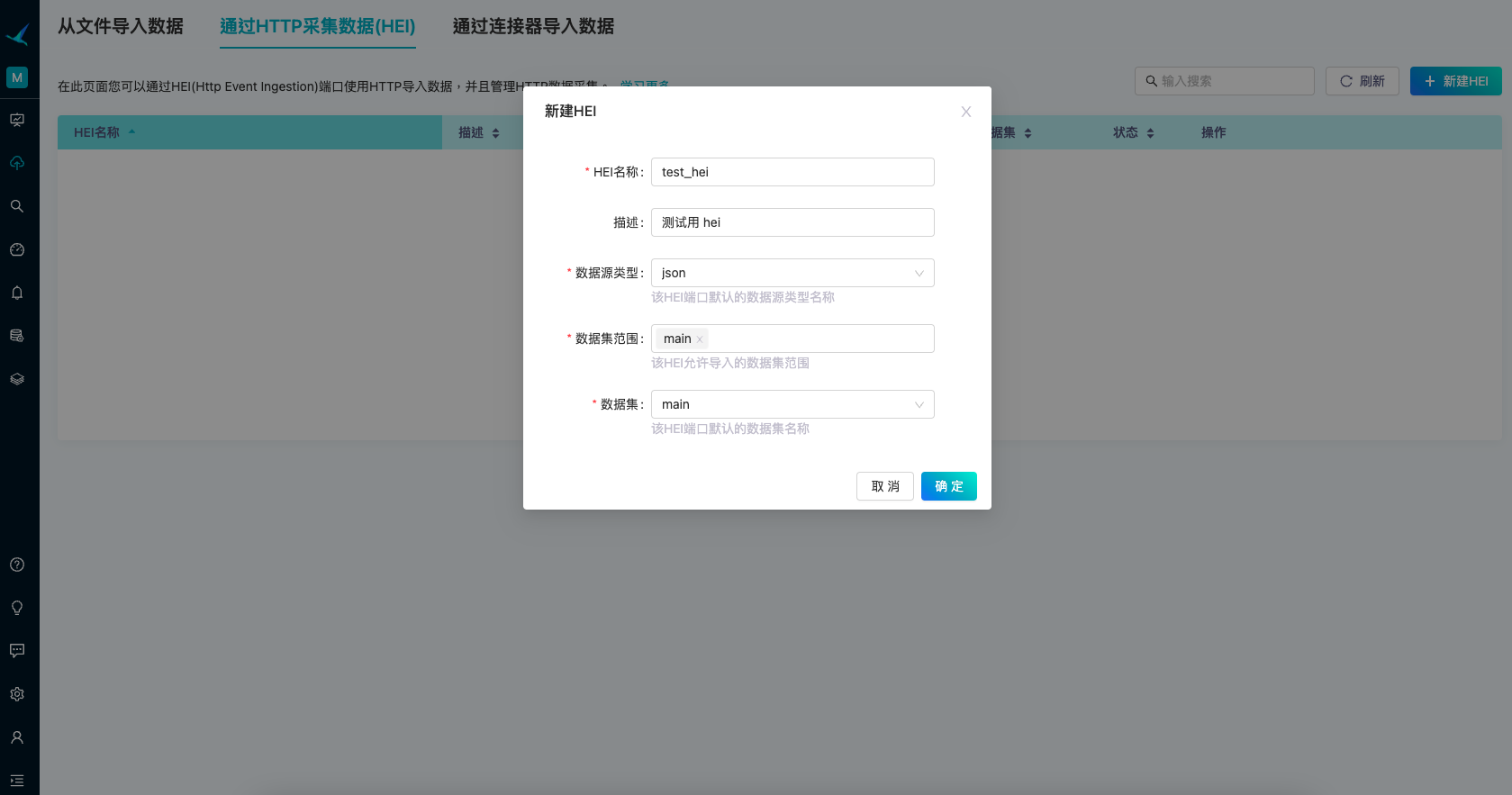Click the HEI名称 input with test_hei

(792, 172)
